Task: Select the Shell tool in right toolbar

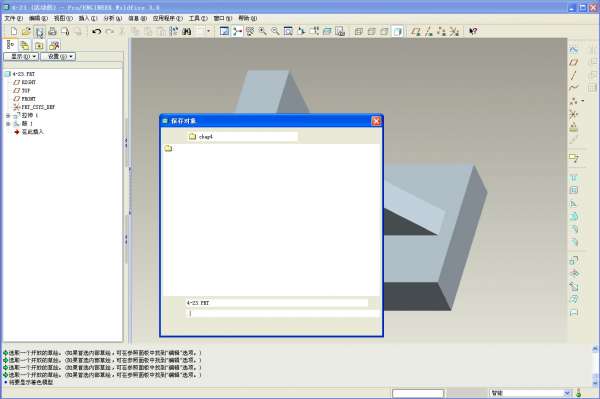Action: (x=573, y=190)
